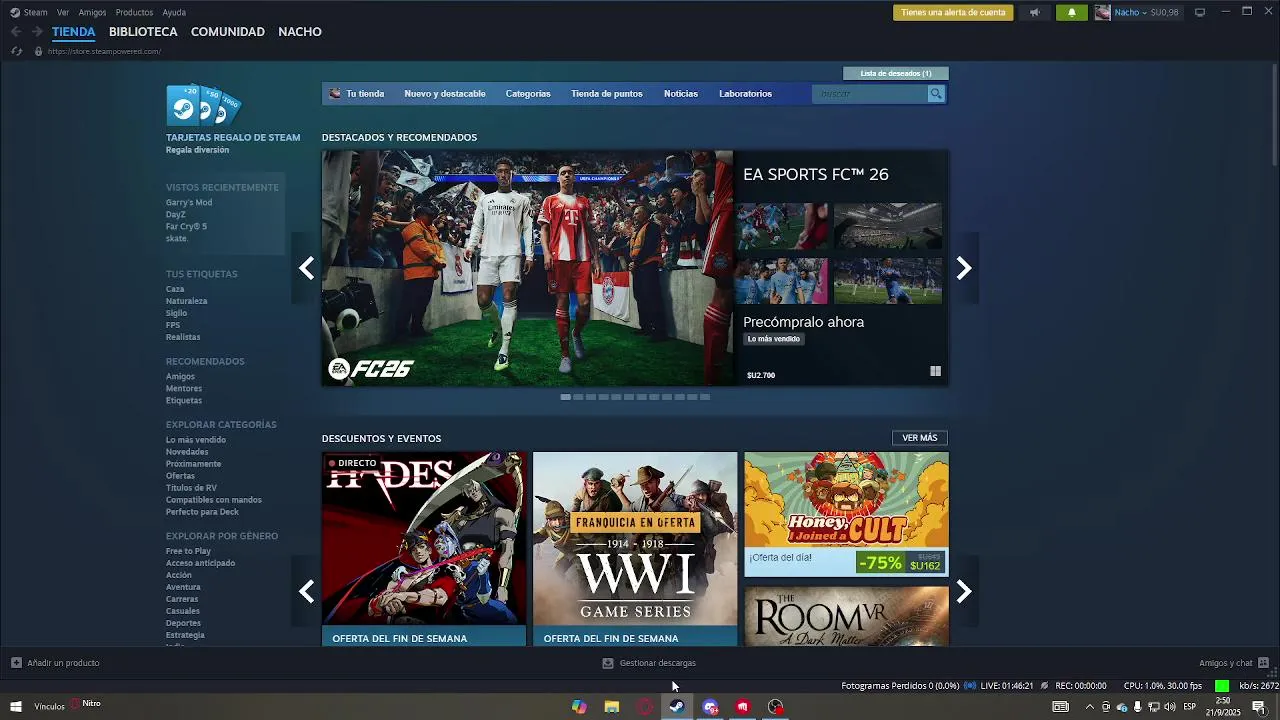Open Categorías store menu
This screenshot has height=720, width=1280.
point(528,94)
